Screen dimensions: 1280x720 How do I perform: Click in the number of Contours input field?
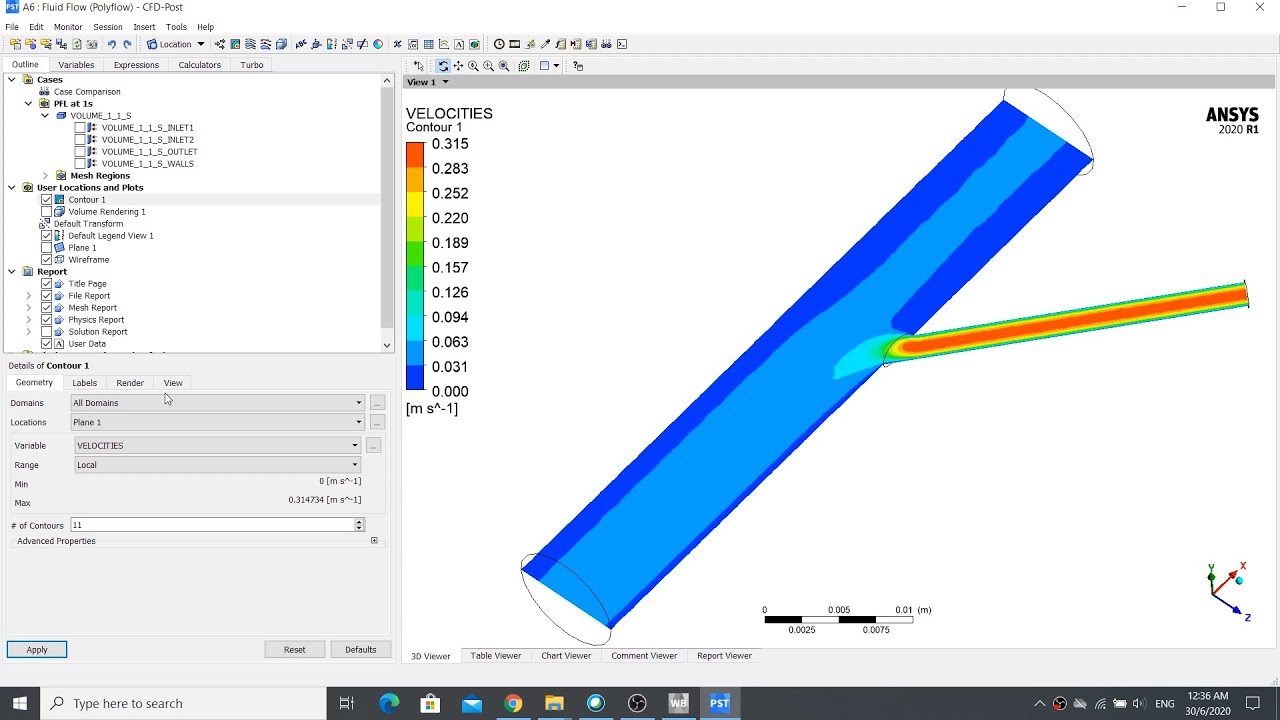[212, 525]
